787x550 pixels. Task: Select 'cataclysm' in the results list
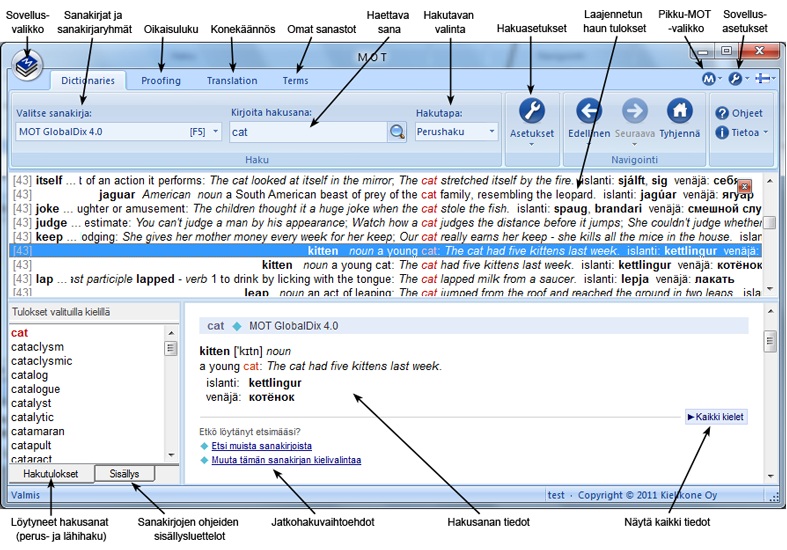[37, 347]
